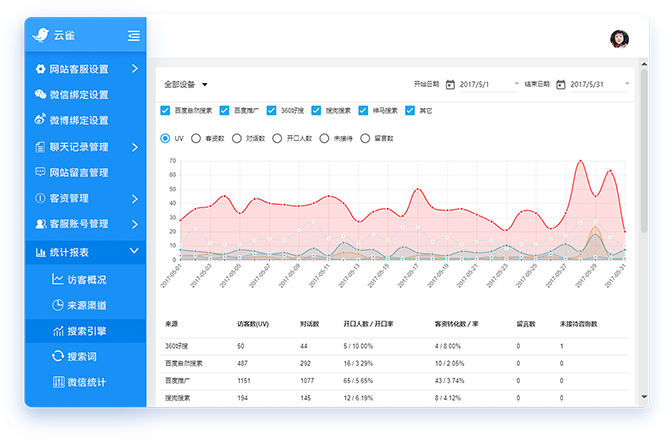Open the user avatar in top right

(x=619, y=38)
